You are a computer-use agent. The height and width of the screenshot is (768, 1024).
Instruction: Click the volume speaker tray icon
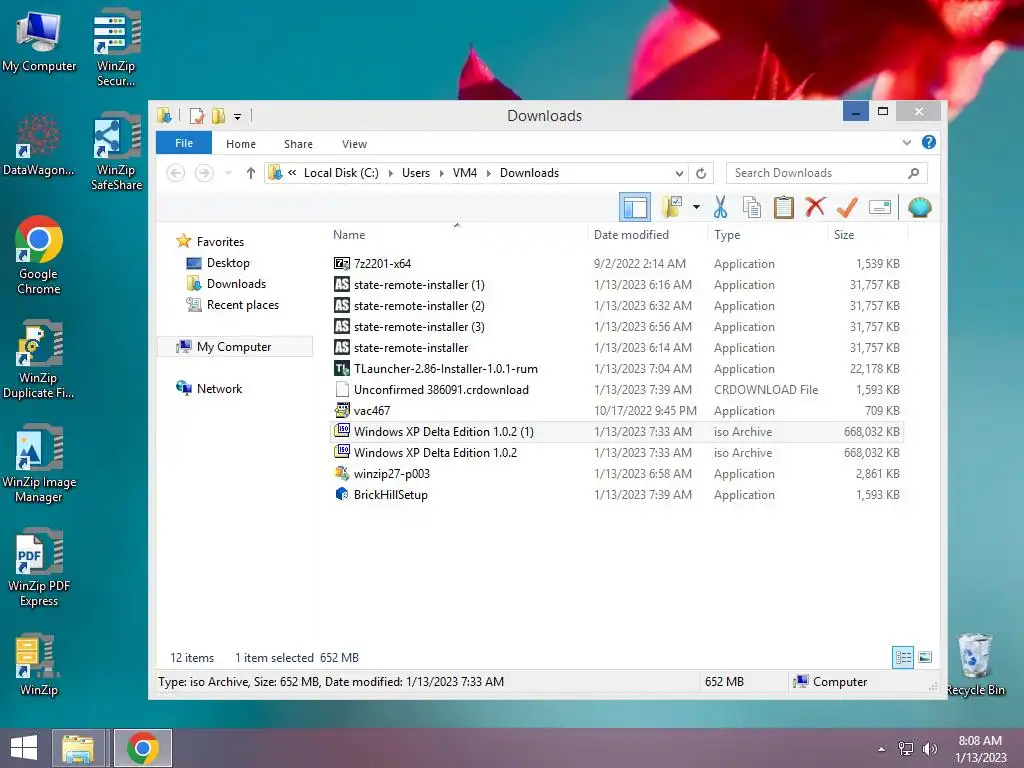929,748
